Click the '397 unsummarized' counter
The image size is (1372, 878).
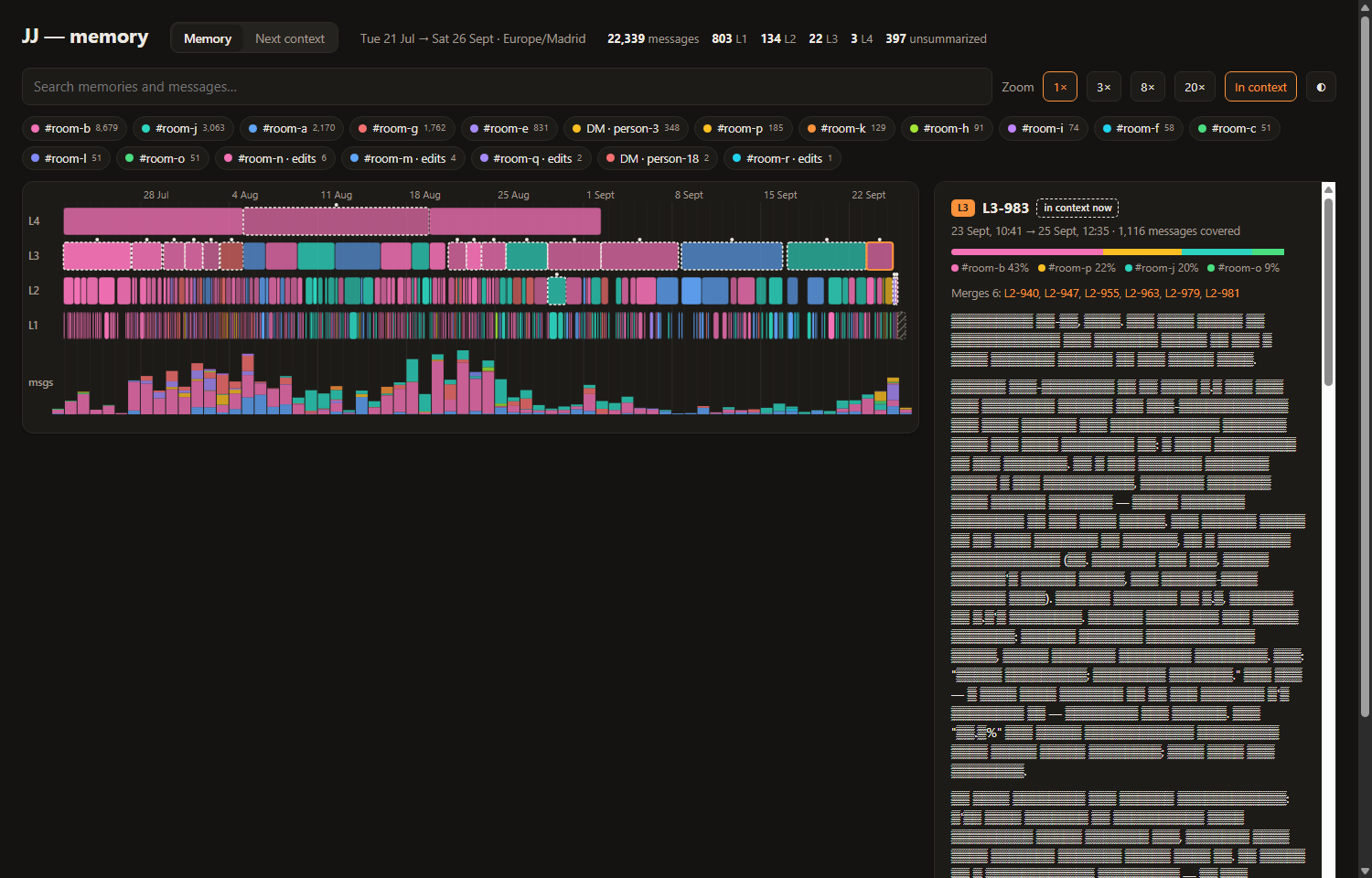[936, 38]
